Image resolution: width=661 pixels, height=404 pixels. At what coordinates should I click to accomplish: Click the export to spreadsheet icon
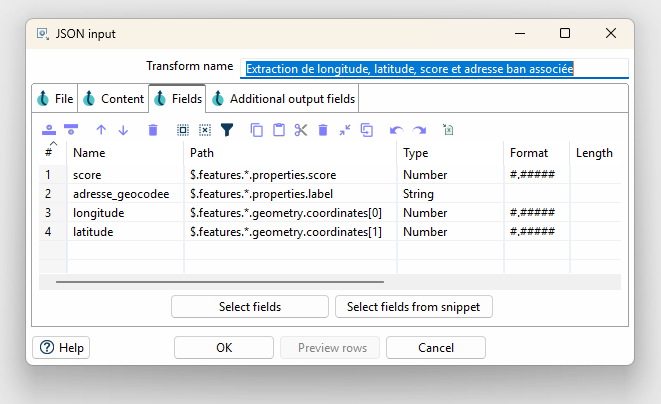point(448,130)
